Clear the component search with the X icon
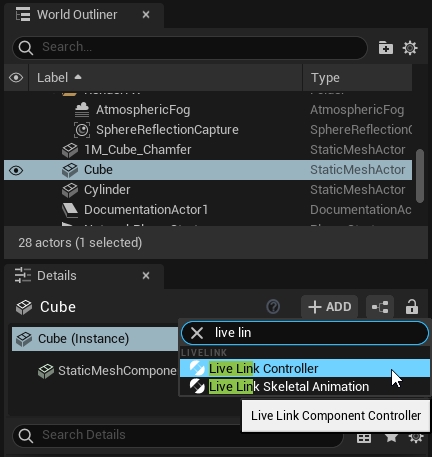This screenshot has width=432, height=457. (197, 333)
